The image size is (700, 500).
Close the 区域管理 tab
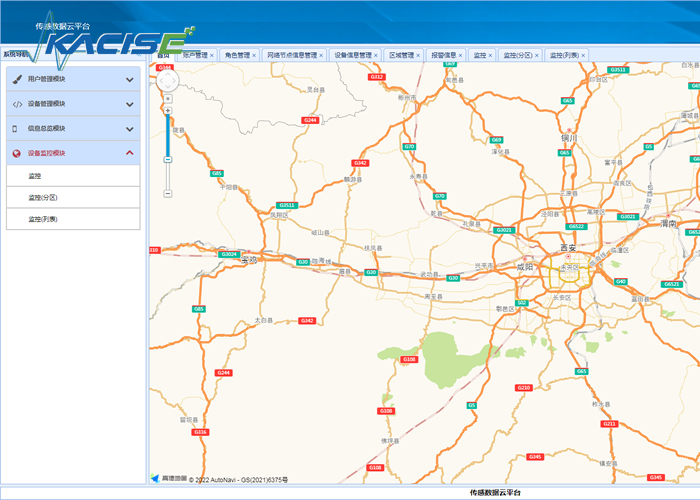click(x=418, y=56)
